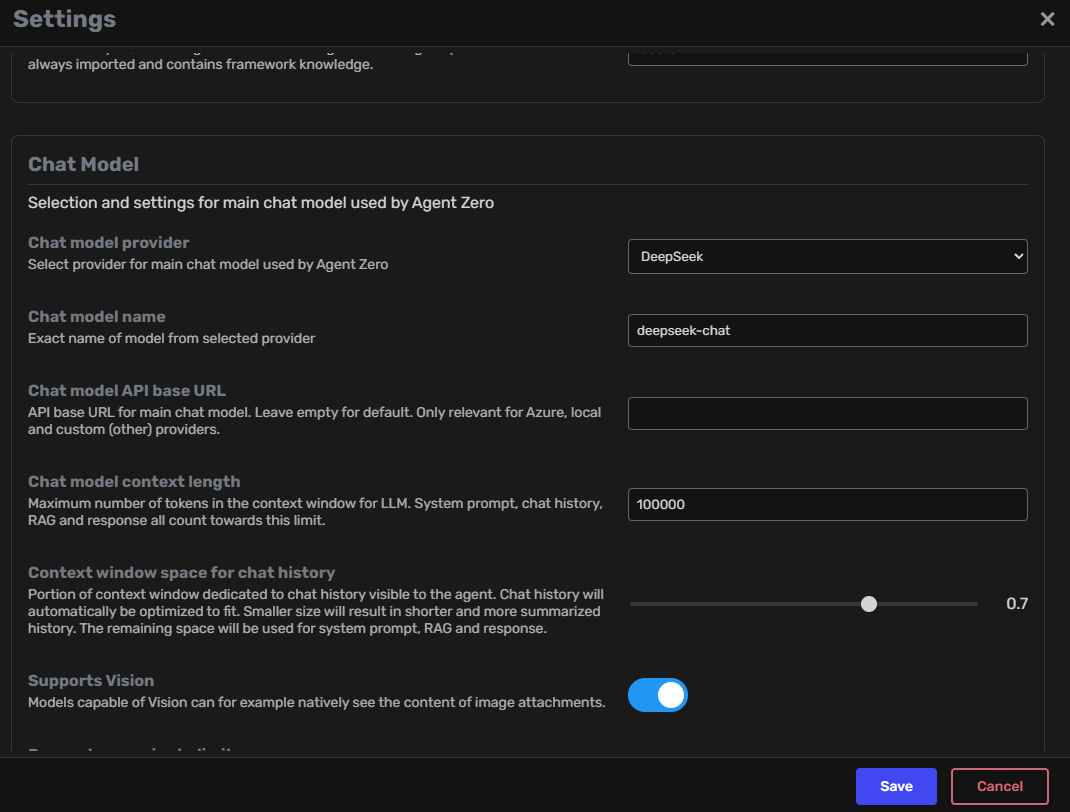Click the Chat model API base URL label
This screenshot has height=812, width=1070.
point(126,390)
